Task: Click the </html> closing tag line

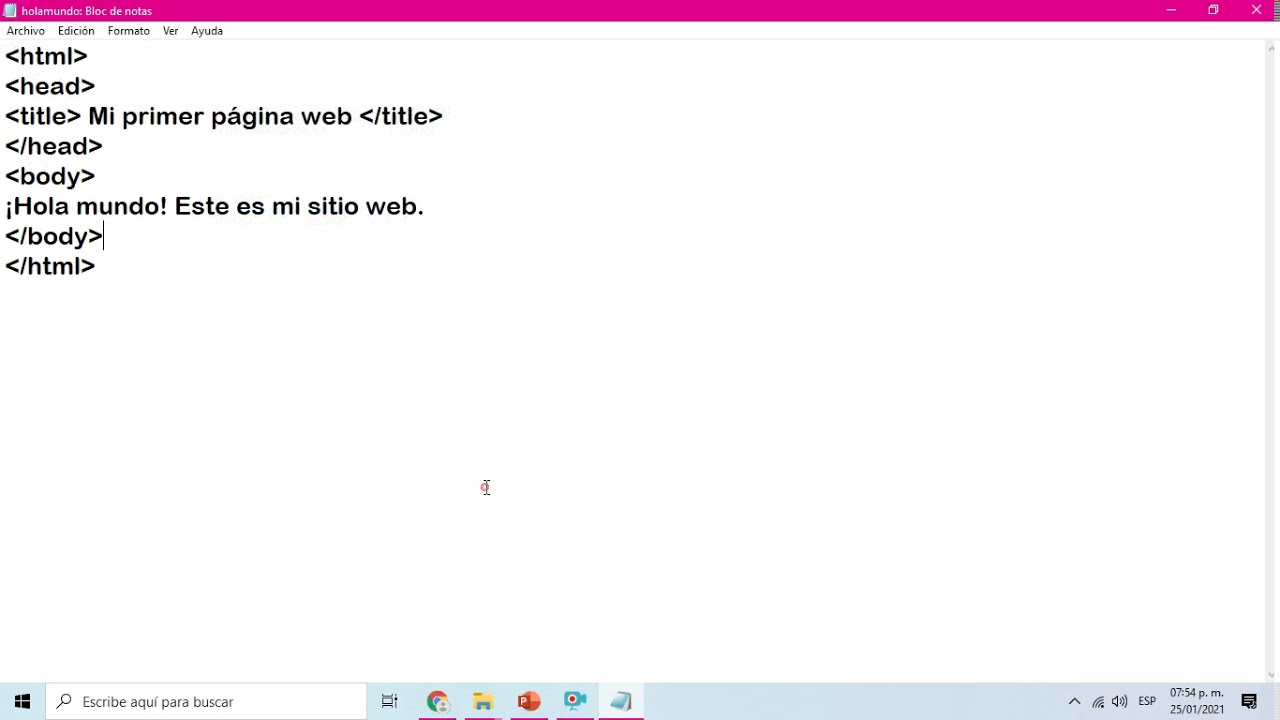Action: click(50, 266)
